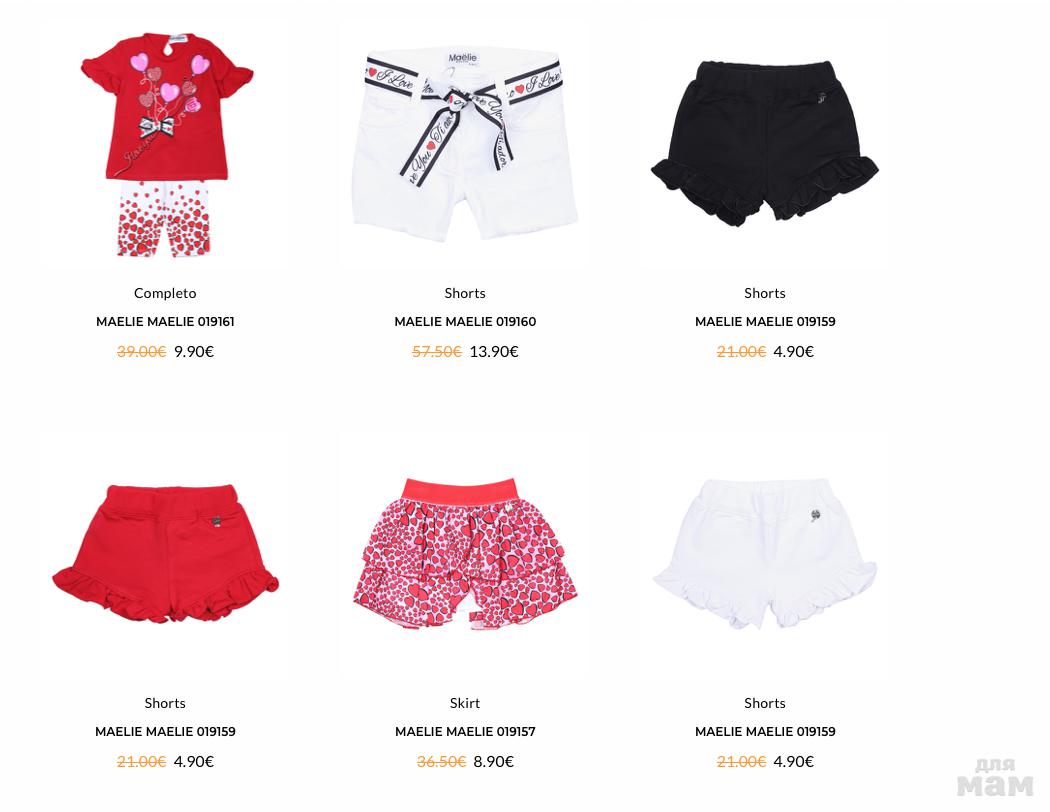
Task: Click the для мам watermark logo
Action: (x=995, y=778)
